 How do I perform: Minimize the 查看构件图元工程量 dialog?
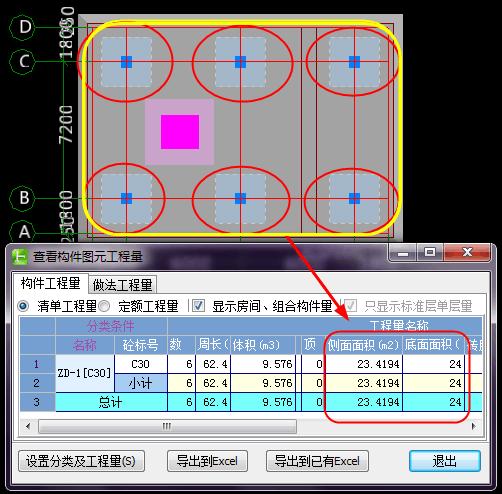point(403,253)
